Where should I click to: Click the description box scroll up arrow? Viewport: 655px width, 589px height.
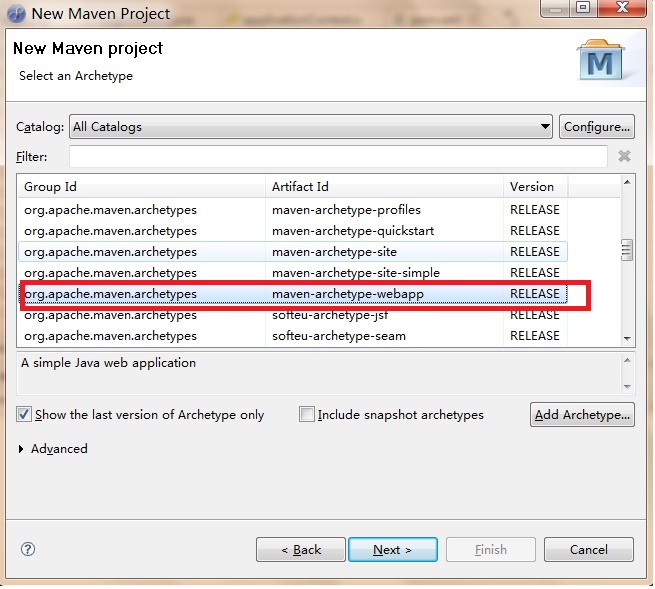627,360
